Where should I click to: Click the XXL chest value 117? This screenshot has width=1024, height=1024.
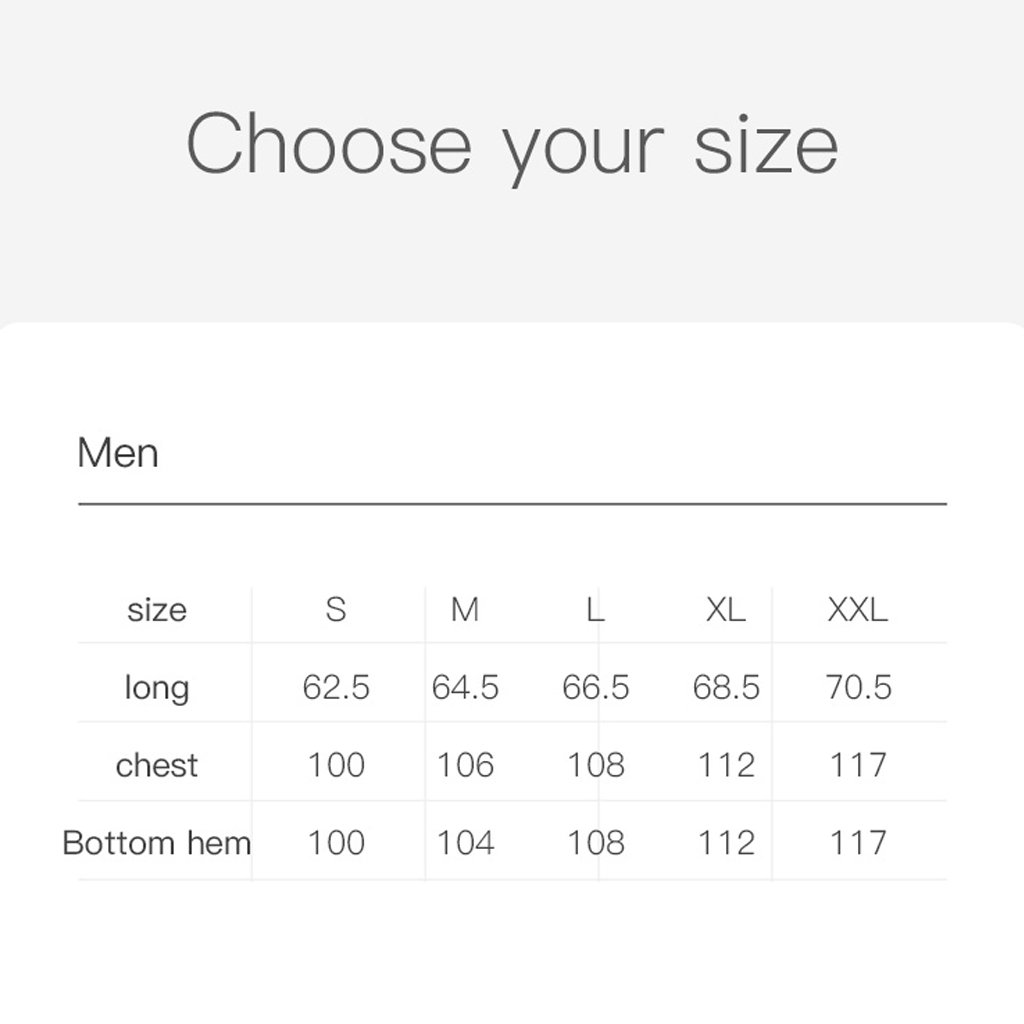(x=858, y=765)
